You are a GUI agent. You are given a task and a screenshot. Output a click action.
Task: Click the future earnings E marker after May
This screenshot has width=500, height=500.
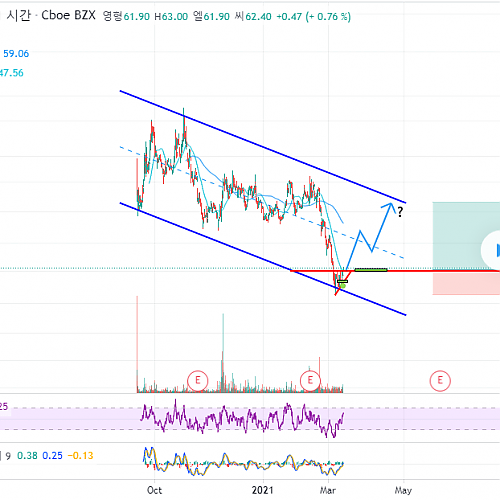point(440,380)
